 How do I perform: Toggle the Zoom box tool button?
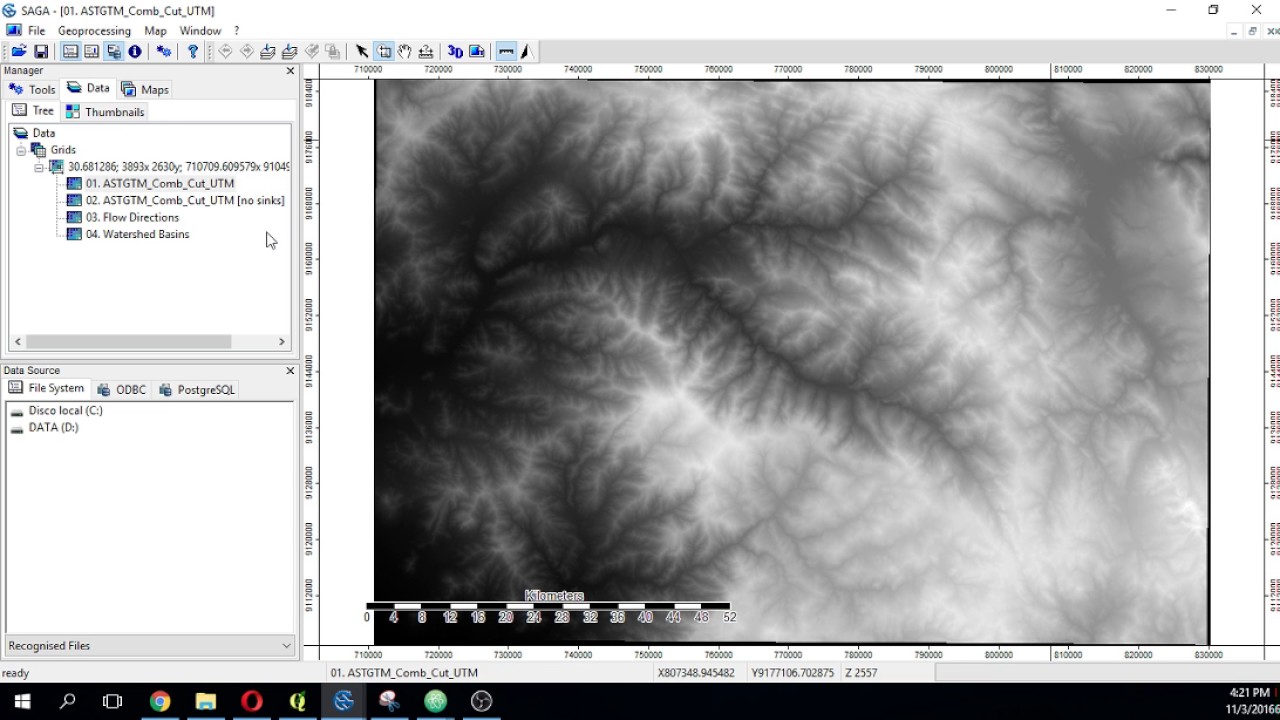click(x=384, y=52)
